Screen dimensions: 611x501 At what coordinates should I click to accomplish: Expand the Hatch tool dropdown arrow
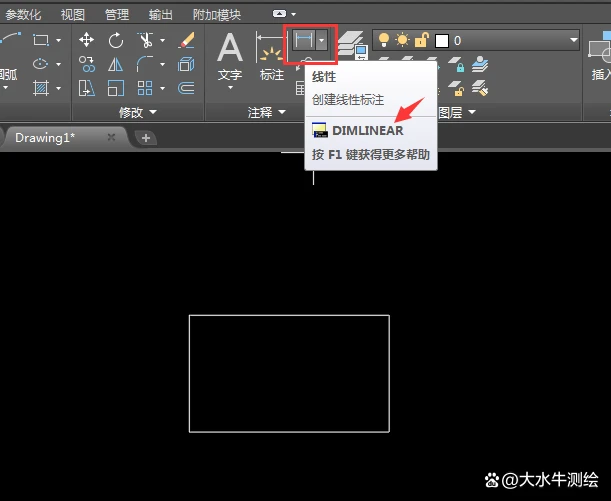tap(58, 88)
